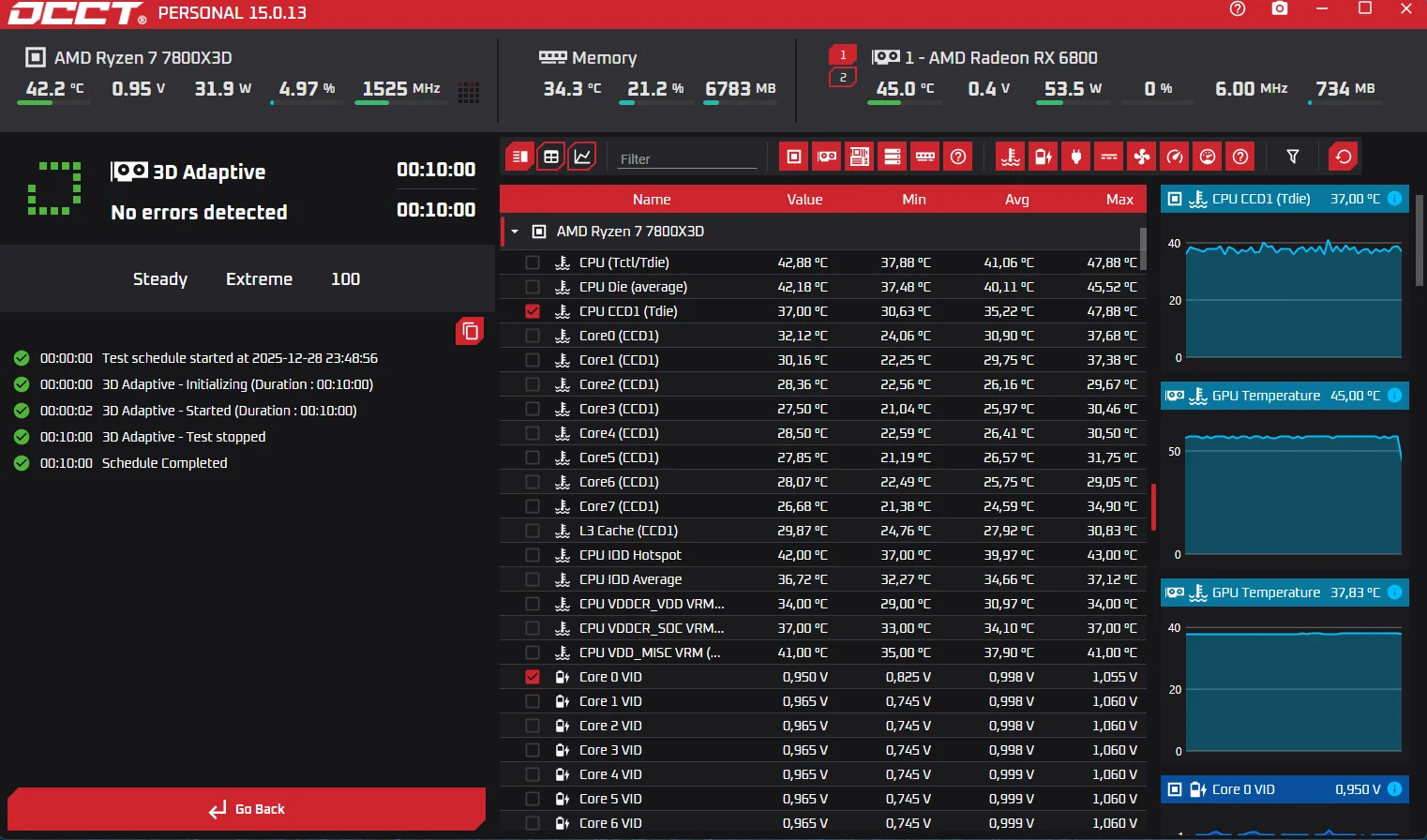Select the Core2 (CCD1) row name
This screenshot has height=840, width=1427.
[619, 384]
